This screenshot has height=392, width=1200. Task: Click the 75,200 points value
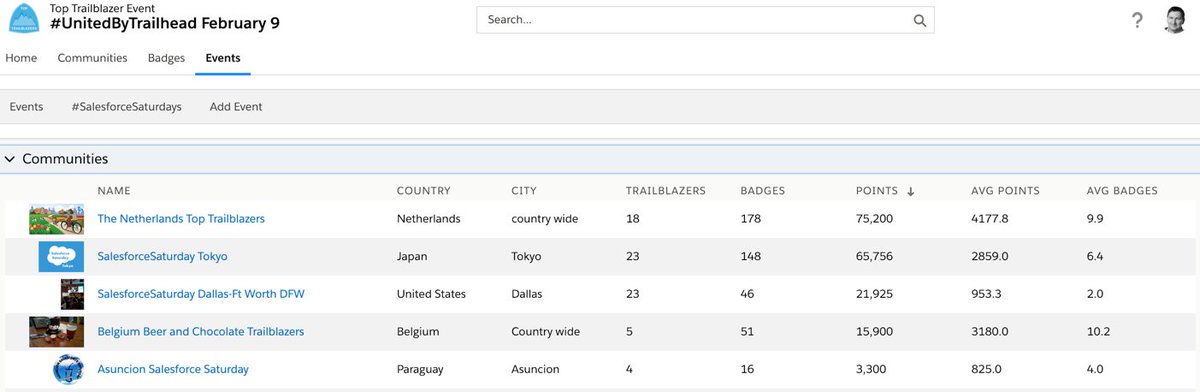[876, 218]
